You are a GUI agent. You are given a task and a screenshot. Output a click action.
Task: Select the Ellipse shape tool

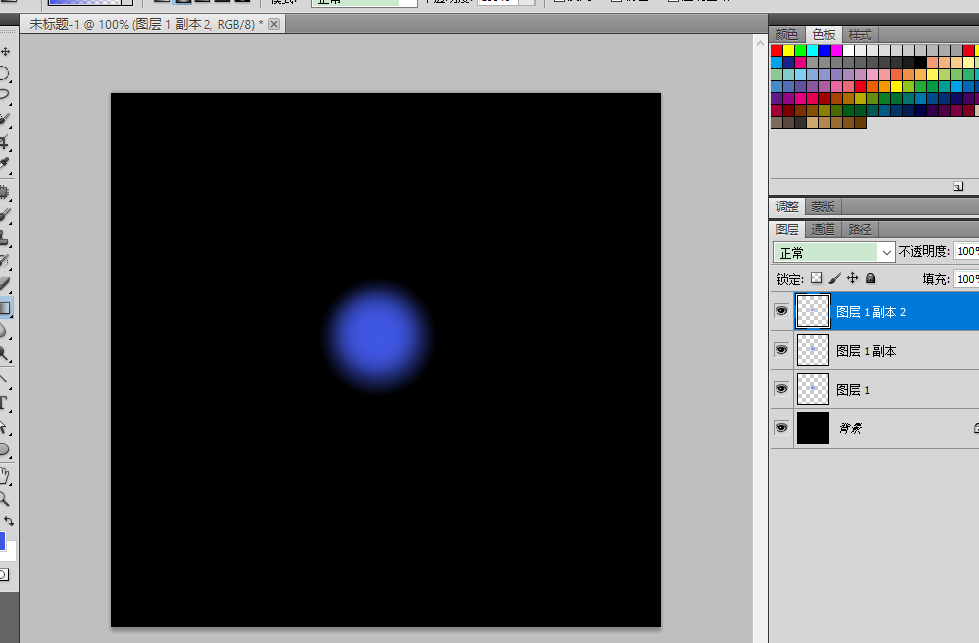coord(5,449)
